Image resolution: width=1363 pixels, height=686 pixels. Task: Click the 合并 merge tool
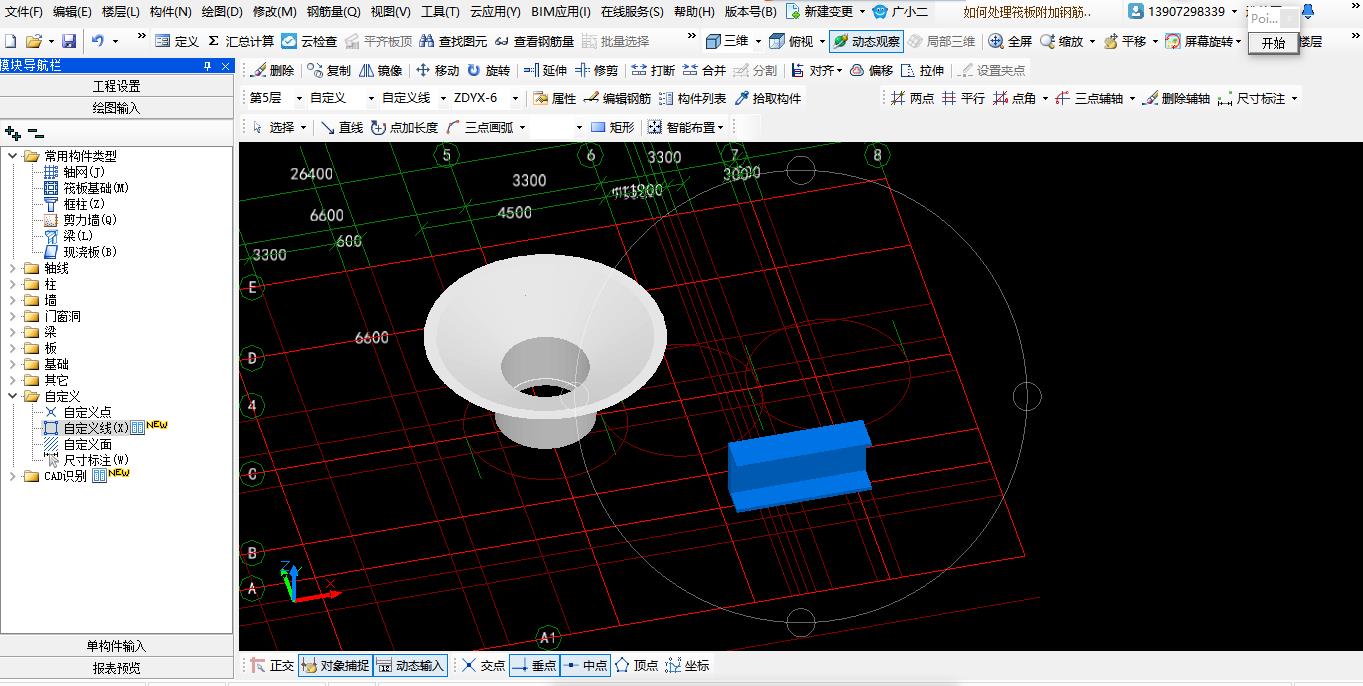point(704,71)
